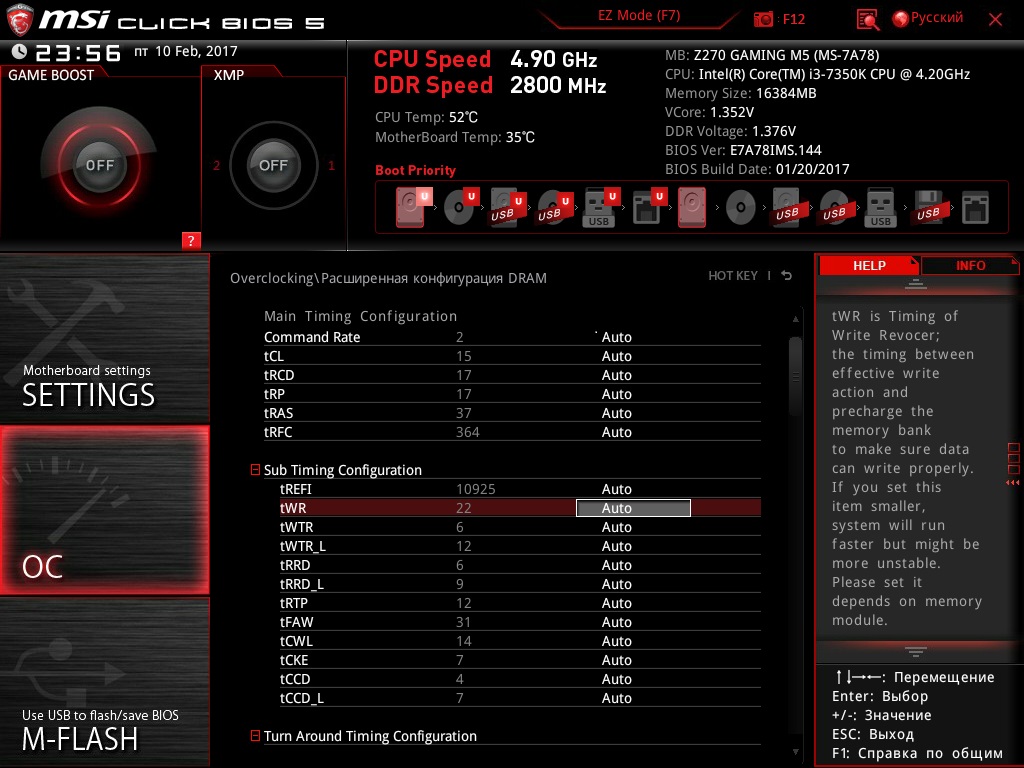Switch to EZ Mode (F7)
Screen dimensions: 1024x768
pyautogui.click(x=639, y=16)
